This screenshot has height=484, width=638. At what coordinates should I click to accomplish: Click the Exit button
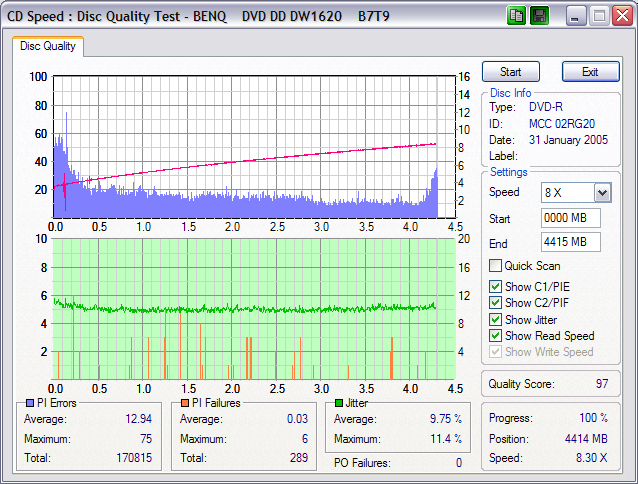tap(590, 72)
